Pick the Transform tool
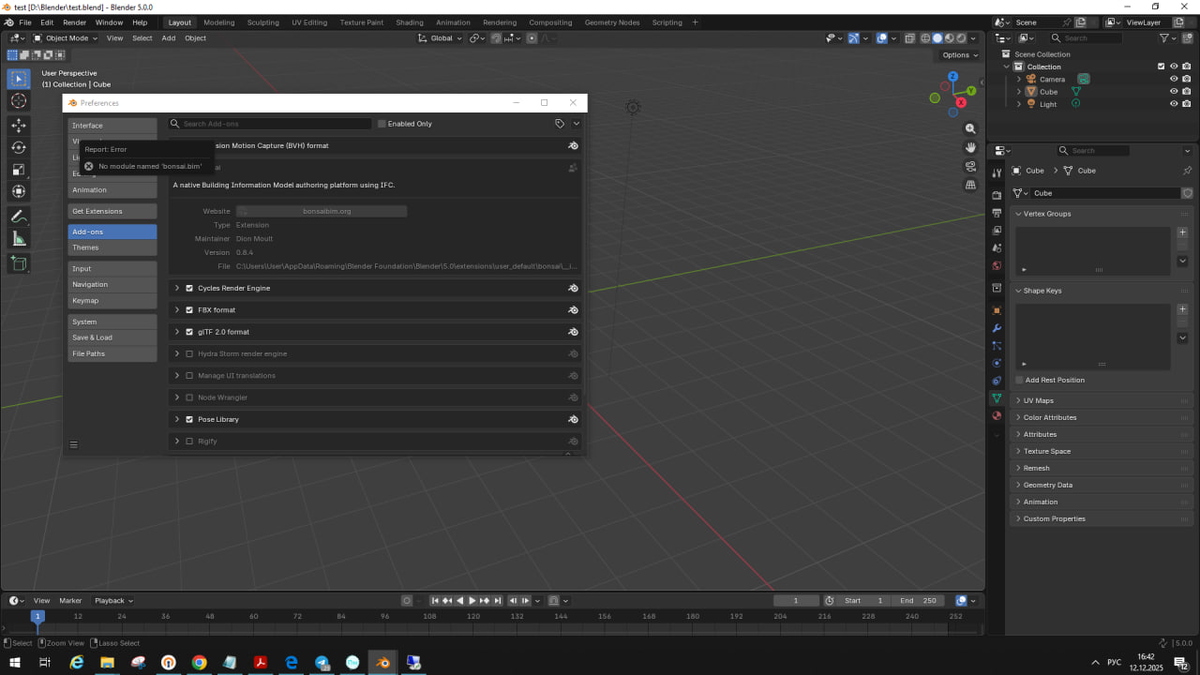Viewport: 1200px width, 675px height. [19, 191]
